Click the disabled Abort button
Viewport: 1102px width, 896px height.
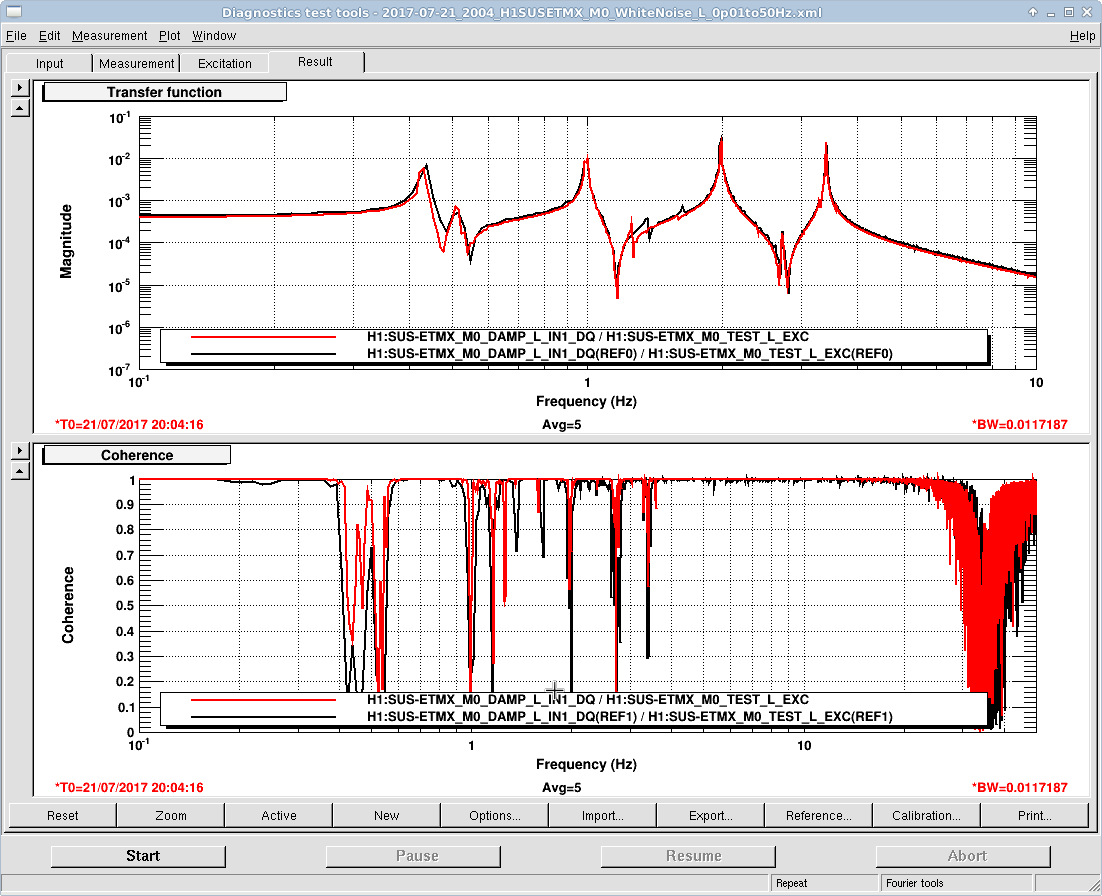(x=963, y=856)
